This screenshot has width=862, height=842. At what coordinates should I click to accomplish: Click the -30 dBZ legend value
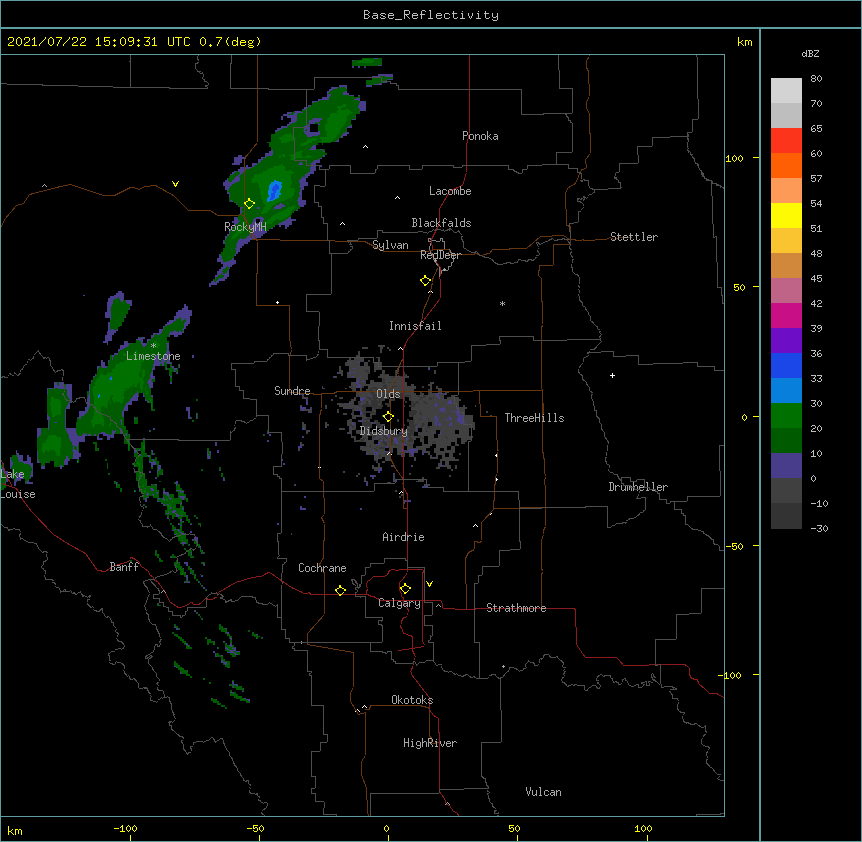(819, 528)
